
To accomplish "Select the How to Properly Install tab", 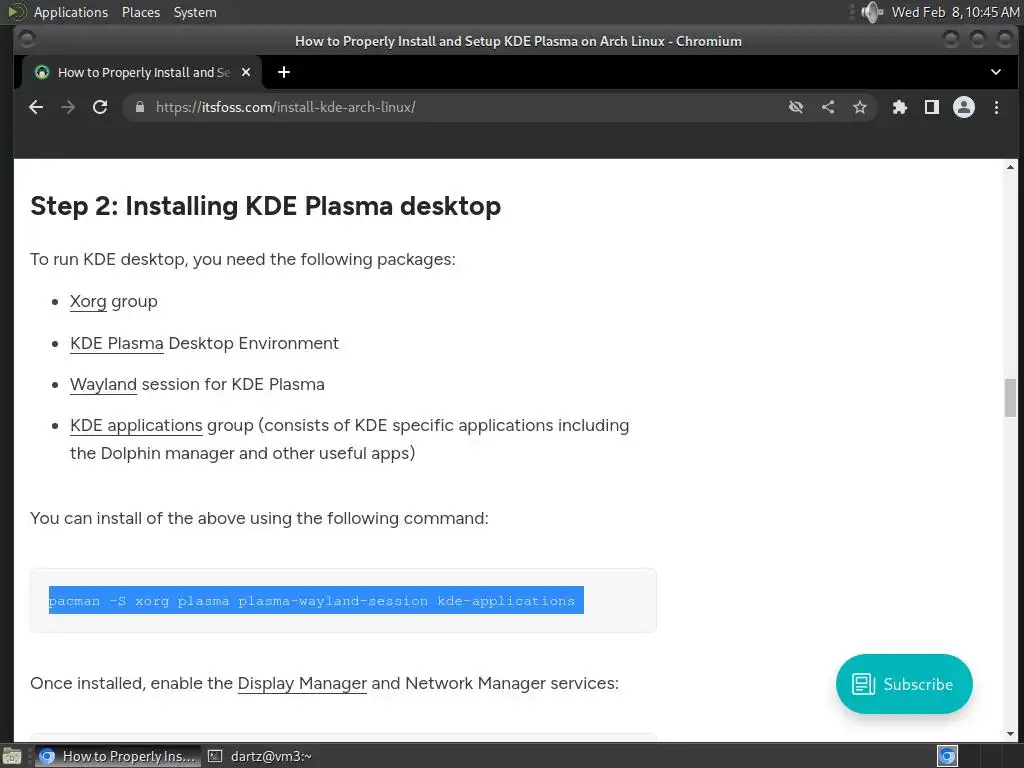I will pyautogui.click(x=143, y=72).
